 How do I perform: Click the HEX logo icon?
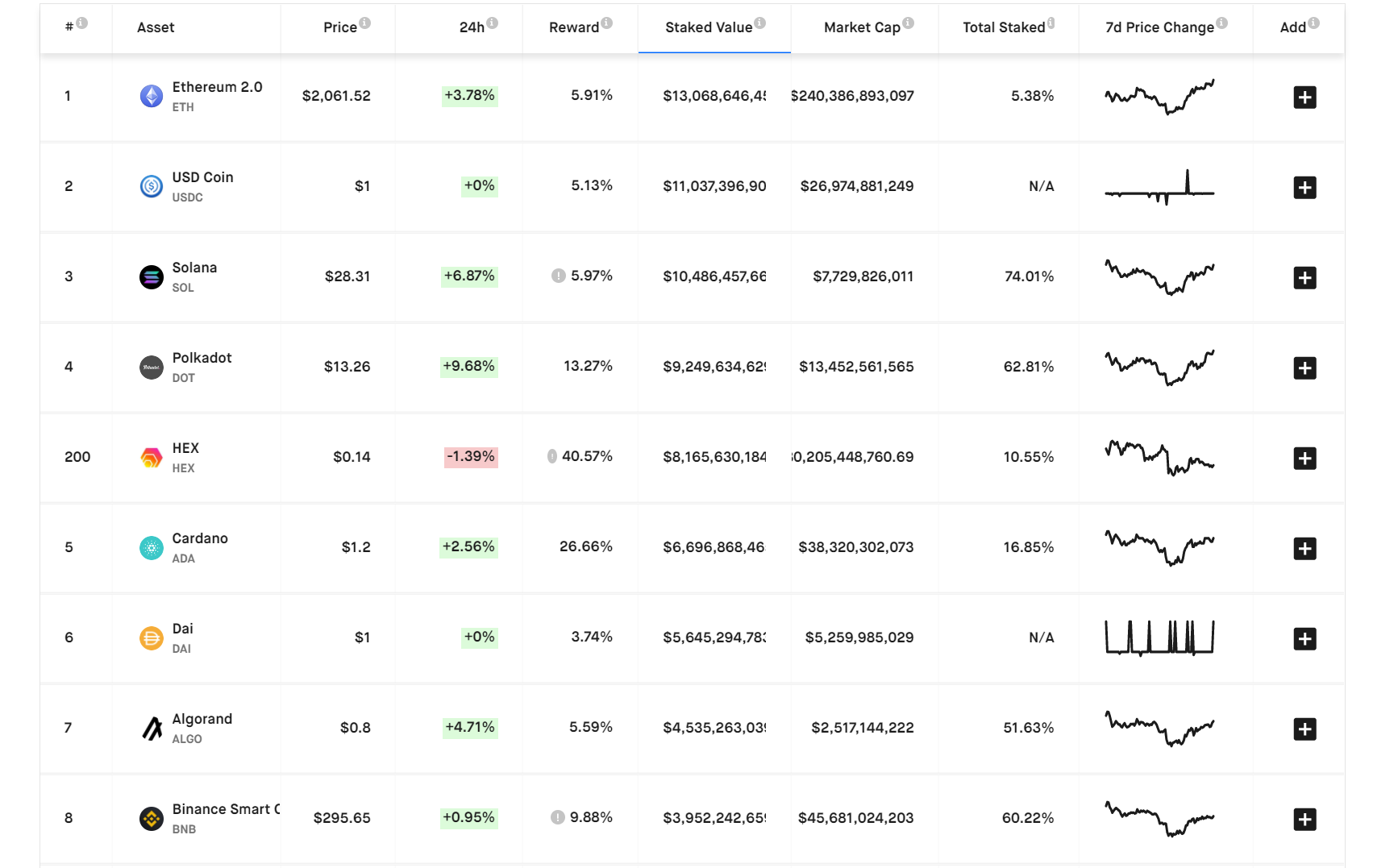(152, 458)
